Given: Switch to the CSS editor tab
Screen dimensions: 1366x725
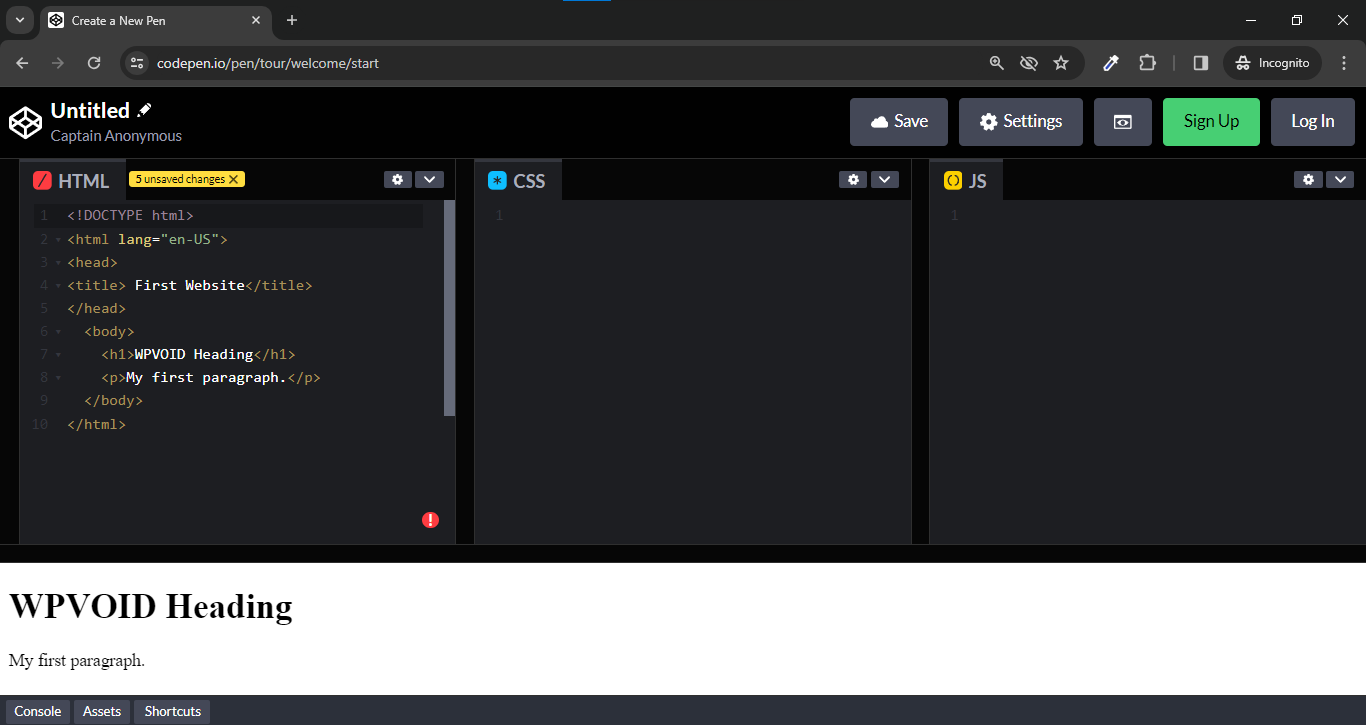Looking at the screenshot, I should coord(518,180).
